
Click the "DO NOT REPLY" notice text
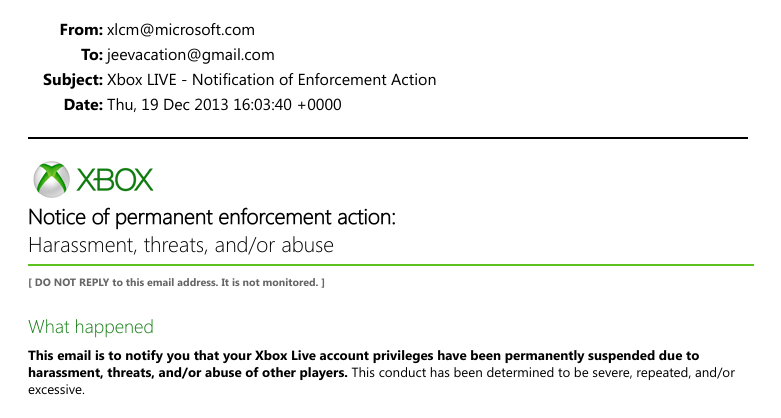click(x=176, y=283)
